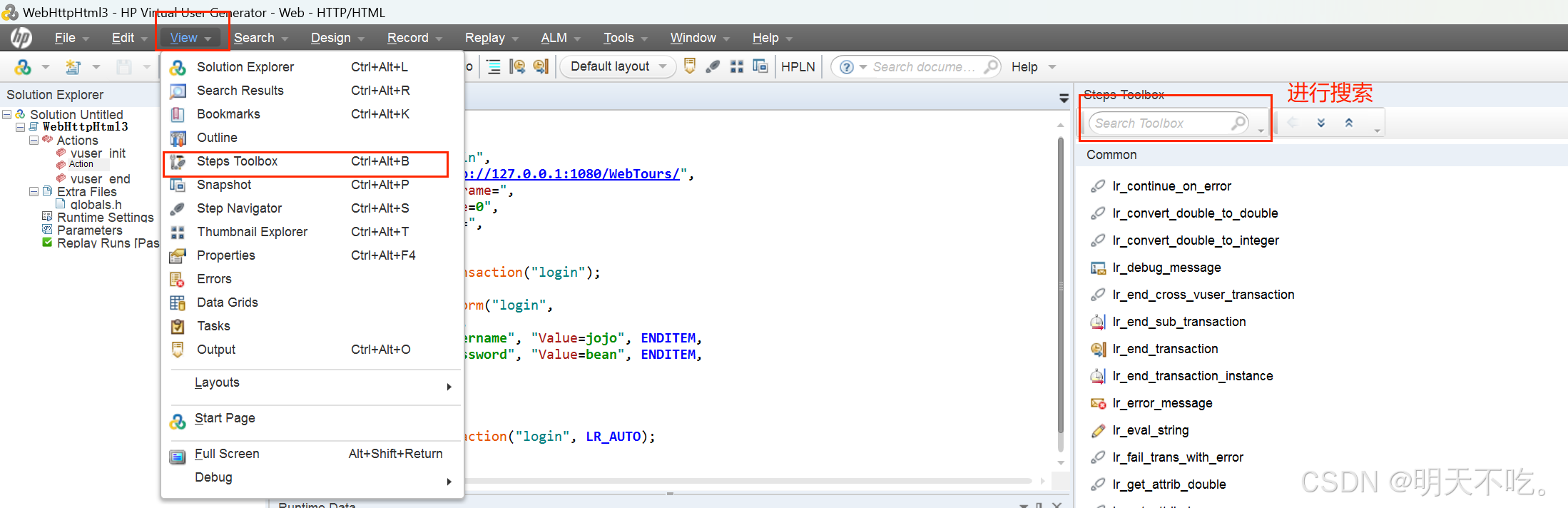Screen dimensions: 1568x508
Task: Click the Errors icon in the View menu
Action: 178,279
